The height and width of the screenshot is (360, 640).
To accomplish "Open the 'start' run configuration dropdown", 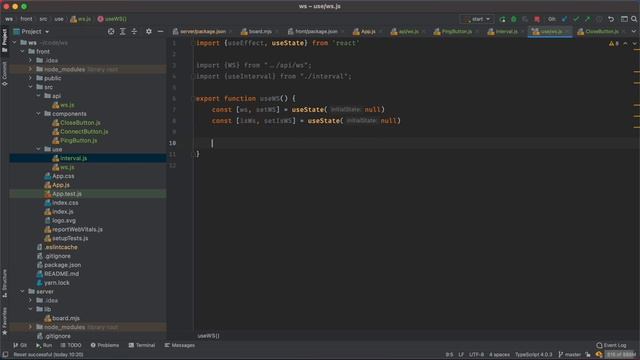I will tap(477, 19).
